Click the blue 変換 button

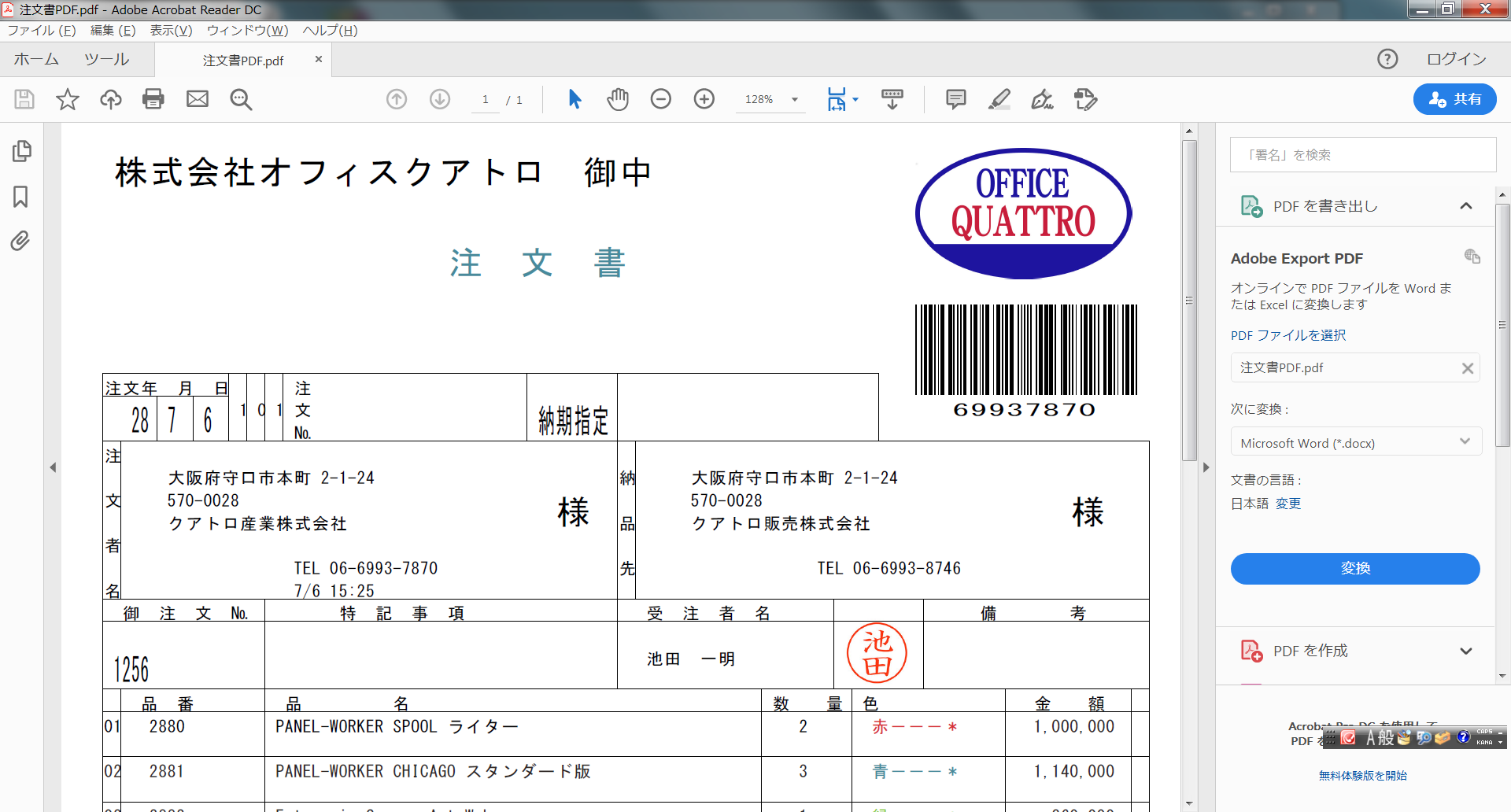point(1355,569)
